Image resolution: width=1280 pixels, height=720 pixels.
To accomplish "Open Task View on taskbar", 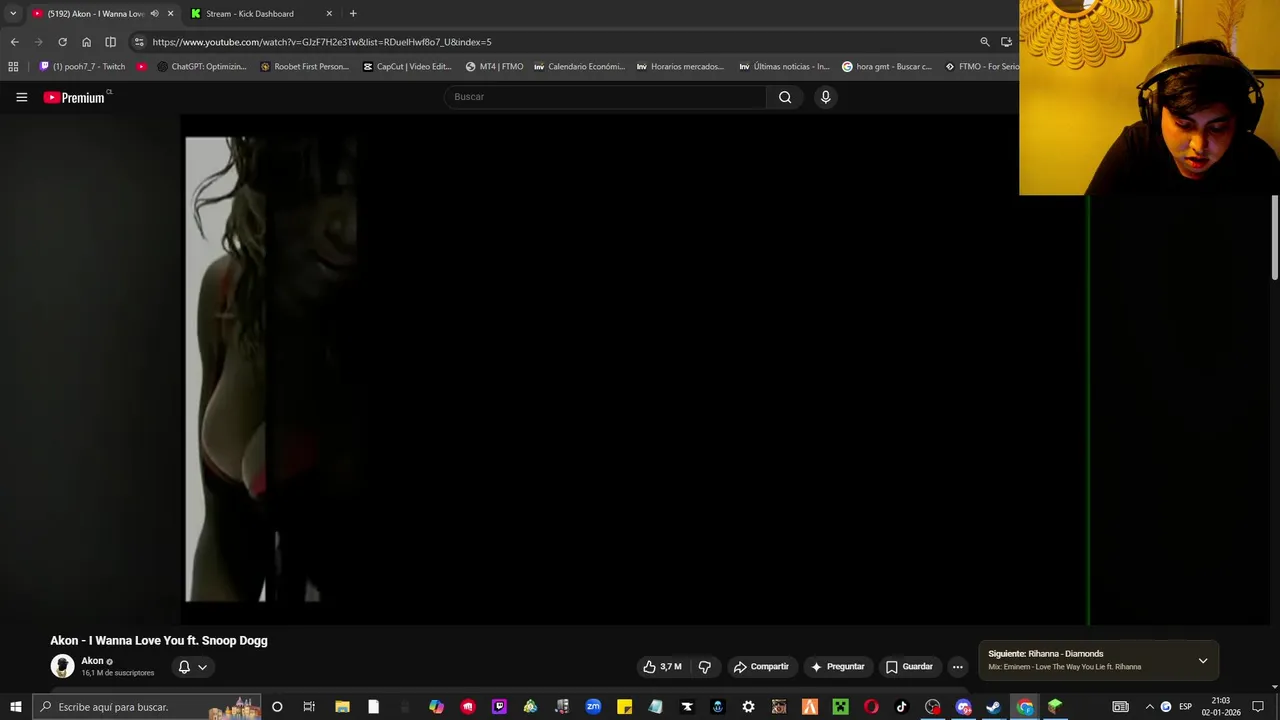I will pyautogui.click(x=309, y=707).
